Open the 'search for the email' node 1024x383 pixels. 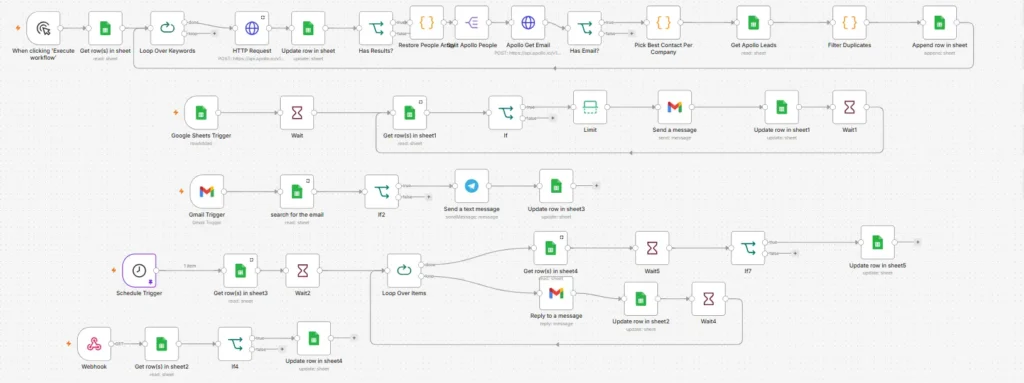(x=297, y=192)
